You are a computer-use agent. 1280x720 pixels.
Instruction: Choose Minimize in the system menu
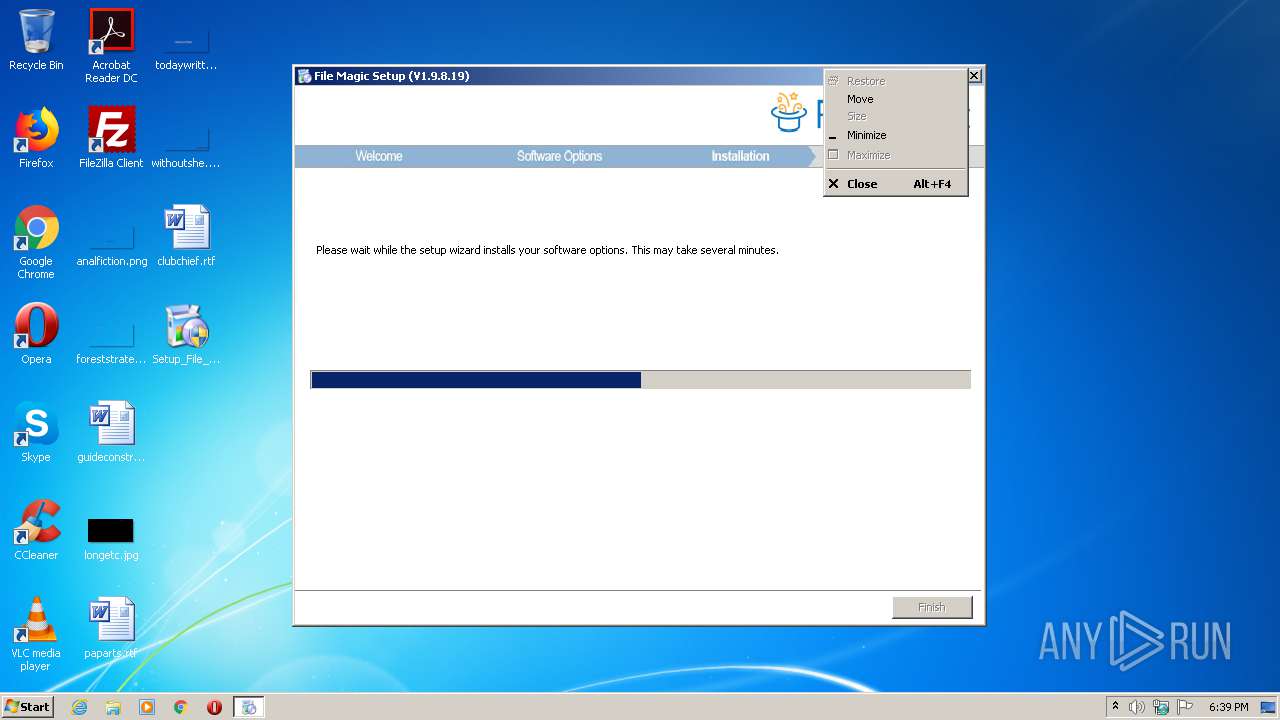[895, 135]
